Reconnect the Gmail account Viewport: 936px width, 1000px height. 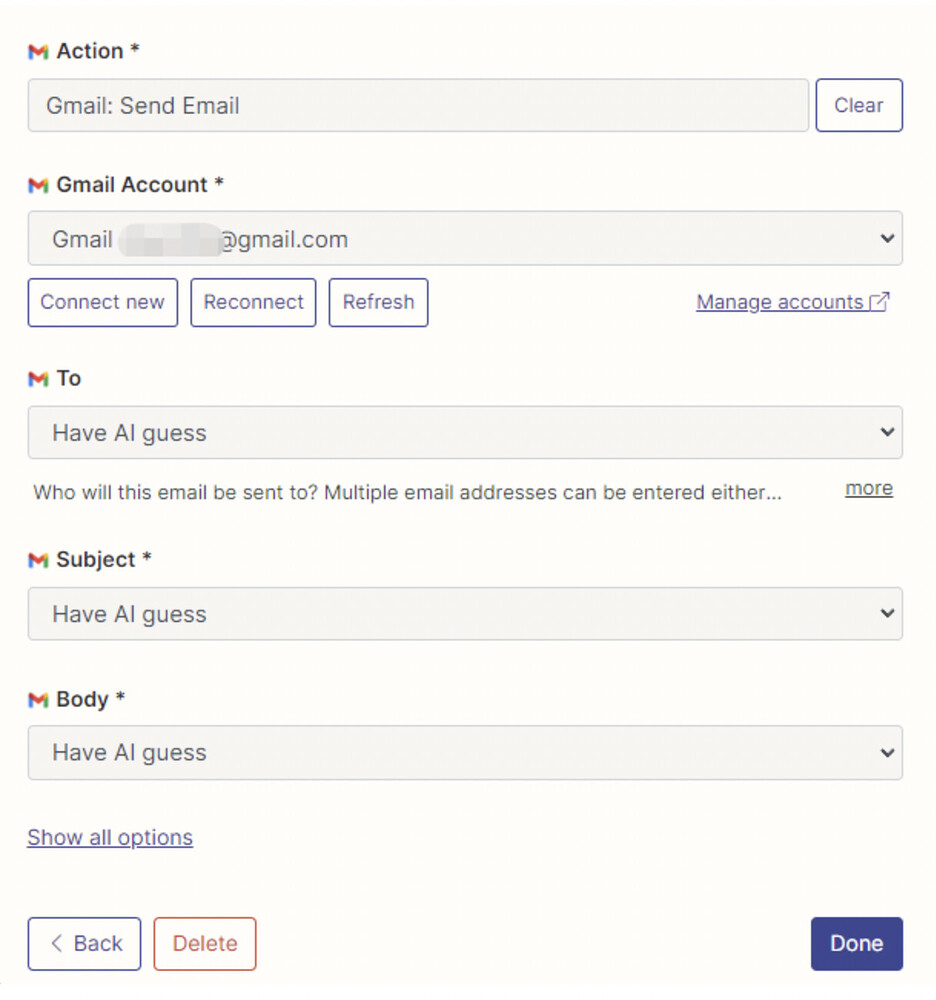[253, 302]
